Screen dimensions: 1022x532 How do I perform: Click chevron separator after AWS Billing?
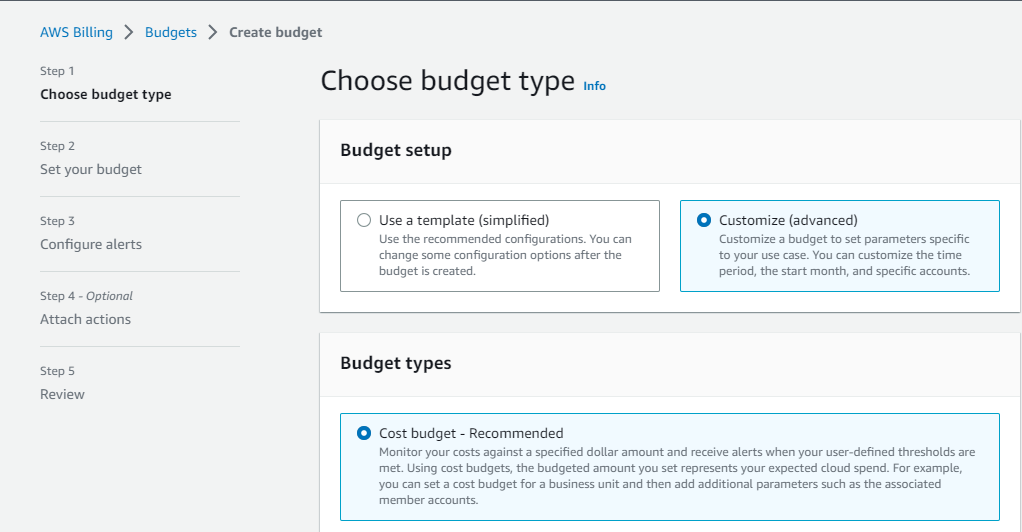[x=129, y=32]
